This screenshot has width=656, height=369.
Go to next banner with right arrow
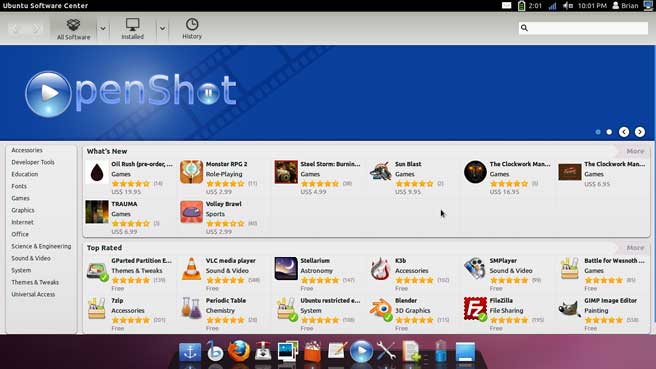640,132
